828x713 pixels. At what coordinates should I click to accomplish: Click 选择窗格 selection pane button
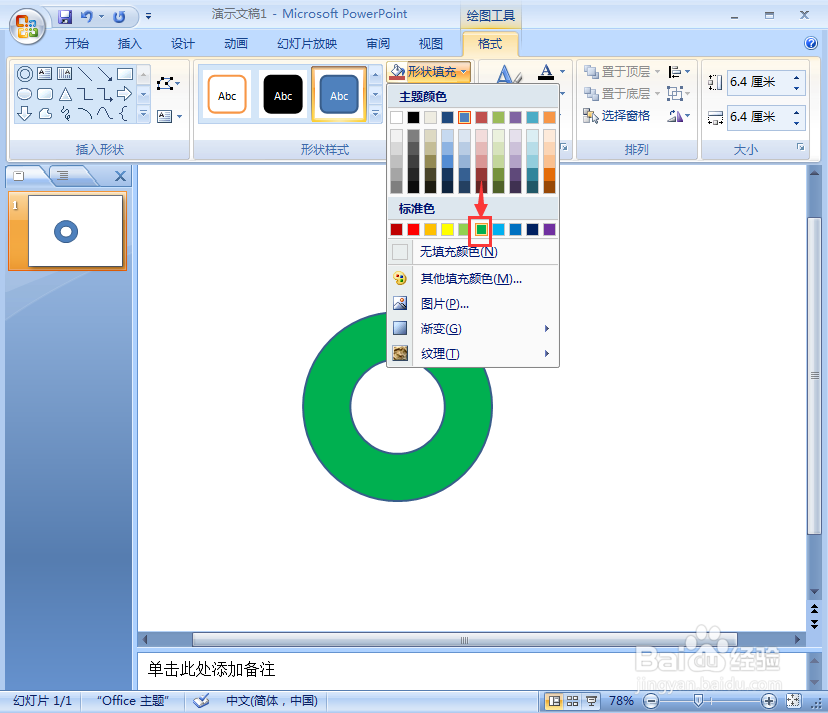pos(616,116)
